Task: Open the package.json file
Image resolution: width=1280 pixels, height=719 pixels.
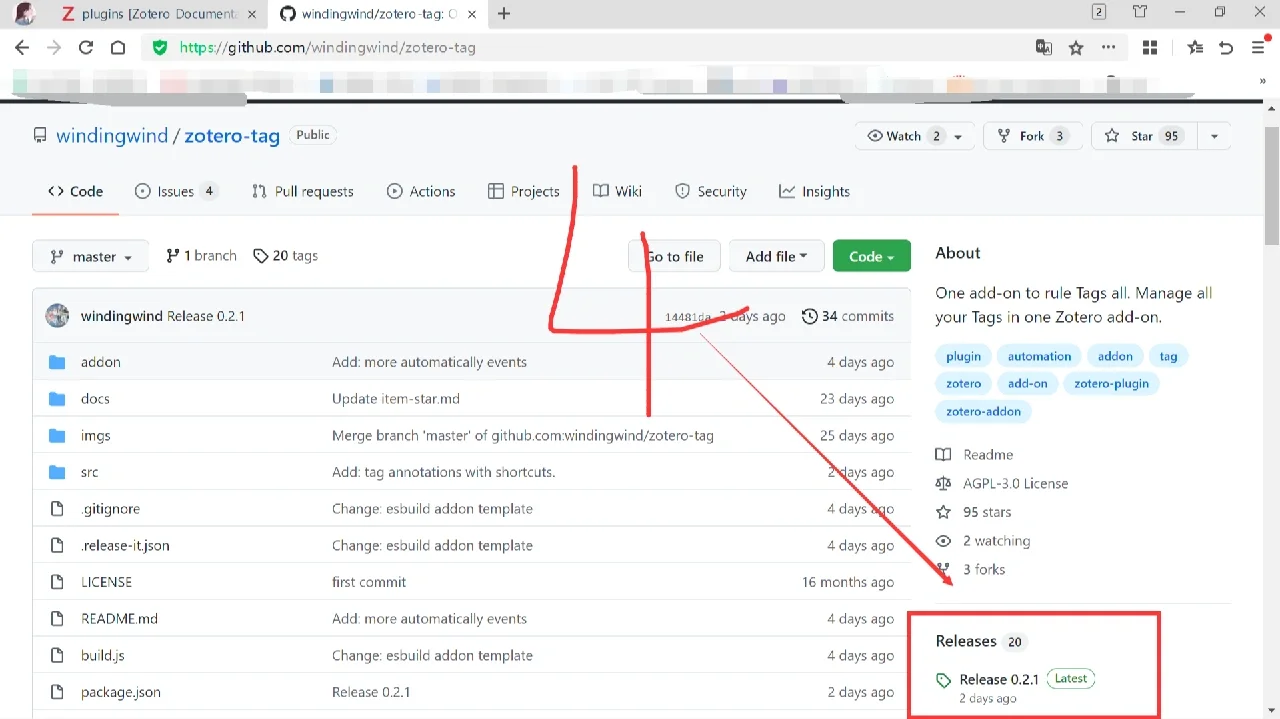Action: [x=121, y=692]
